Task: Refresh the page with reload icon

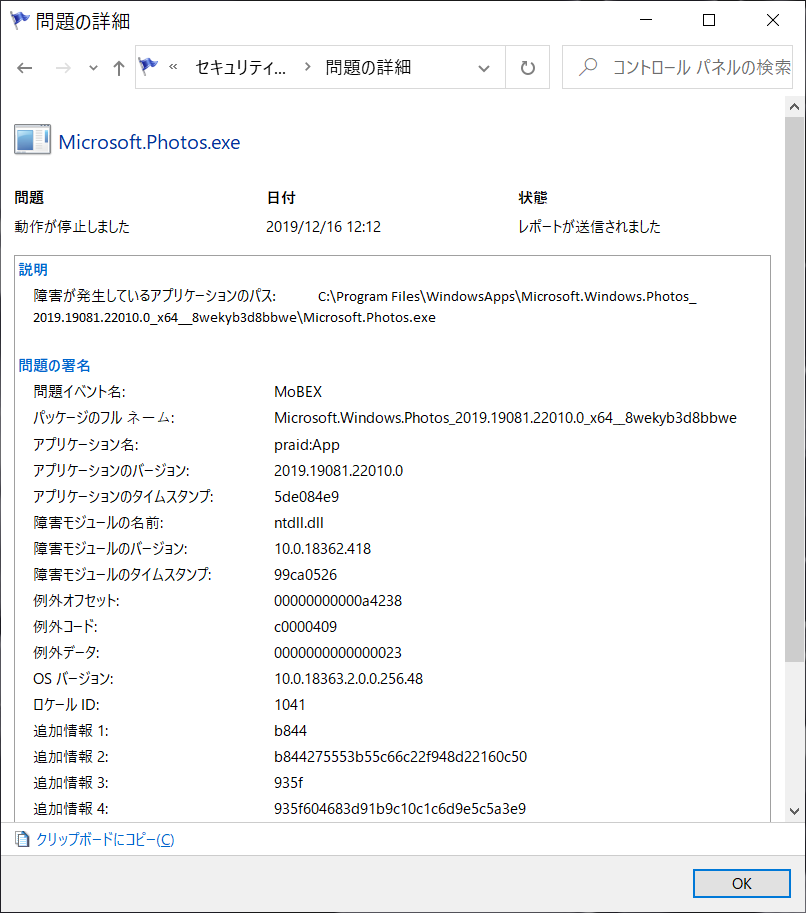Action: (528, 68)
